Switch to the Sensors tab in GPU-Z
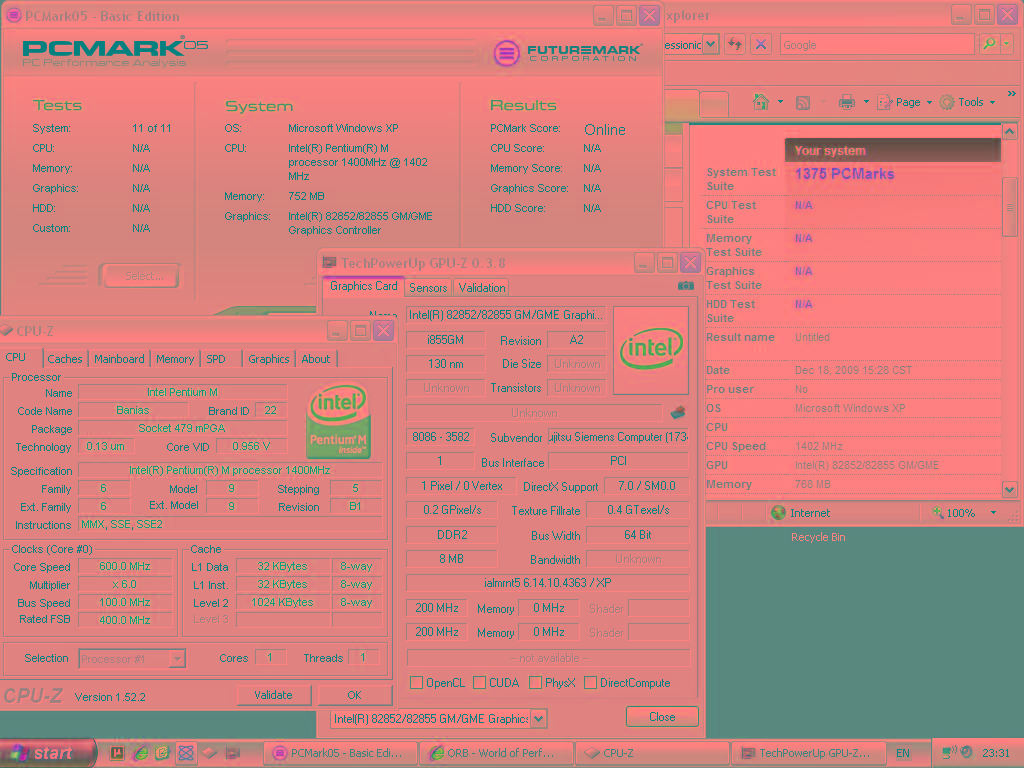 coord(428,287)
